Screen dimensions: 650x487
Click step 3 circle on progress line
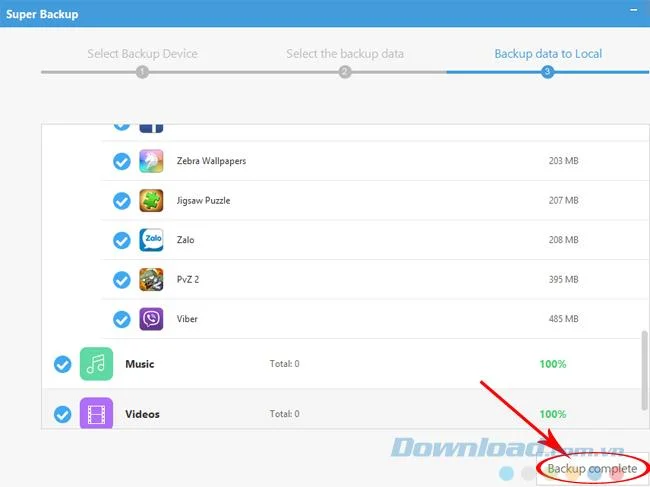[x=547, y=72]
